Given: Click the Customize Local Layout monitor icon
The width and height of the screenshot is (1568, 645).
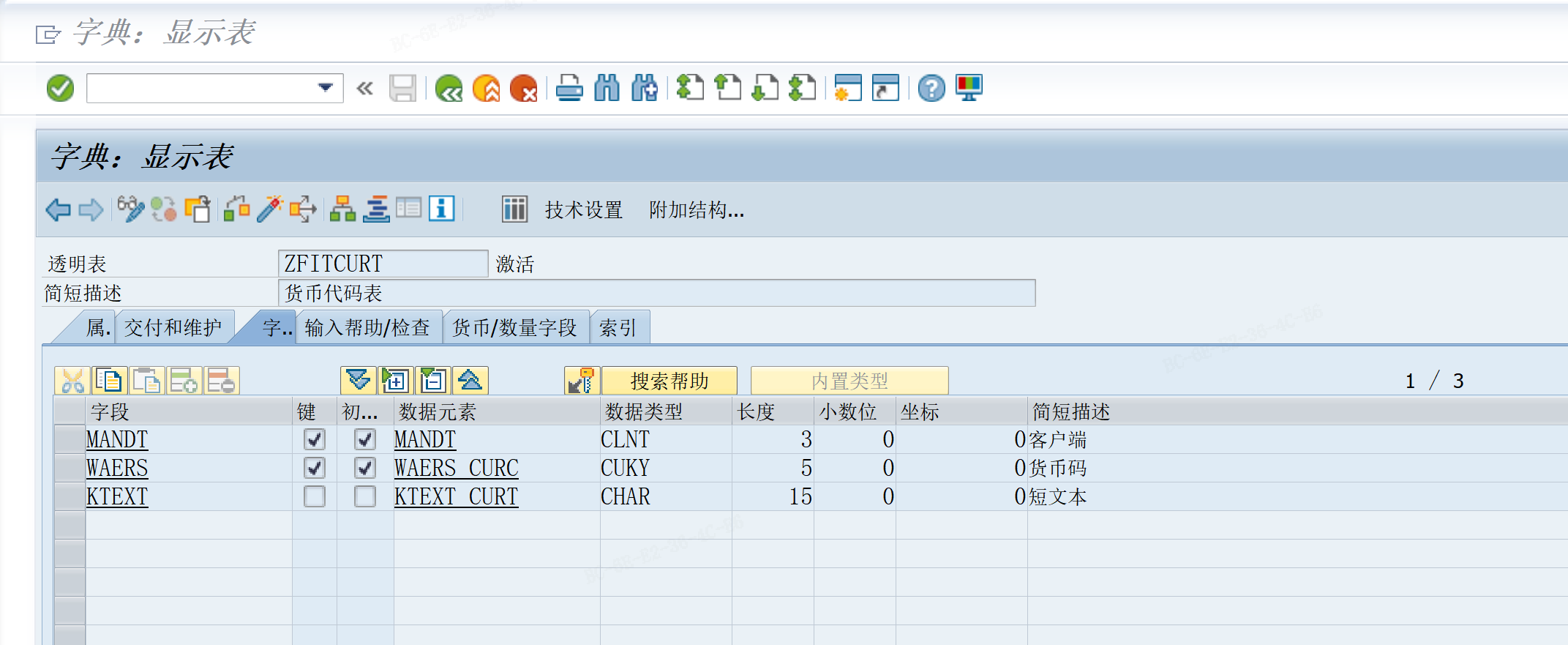Looking at the screenshot, I should point(969,89).
